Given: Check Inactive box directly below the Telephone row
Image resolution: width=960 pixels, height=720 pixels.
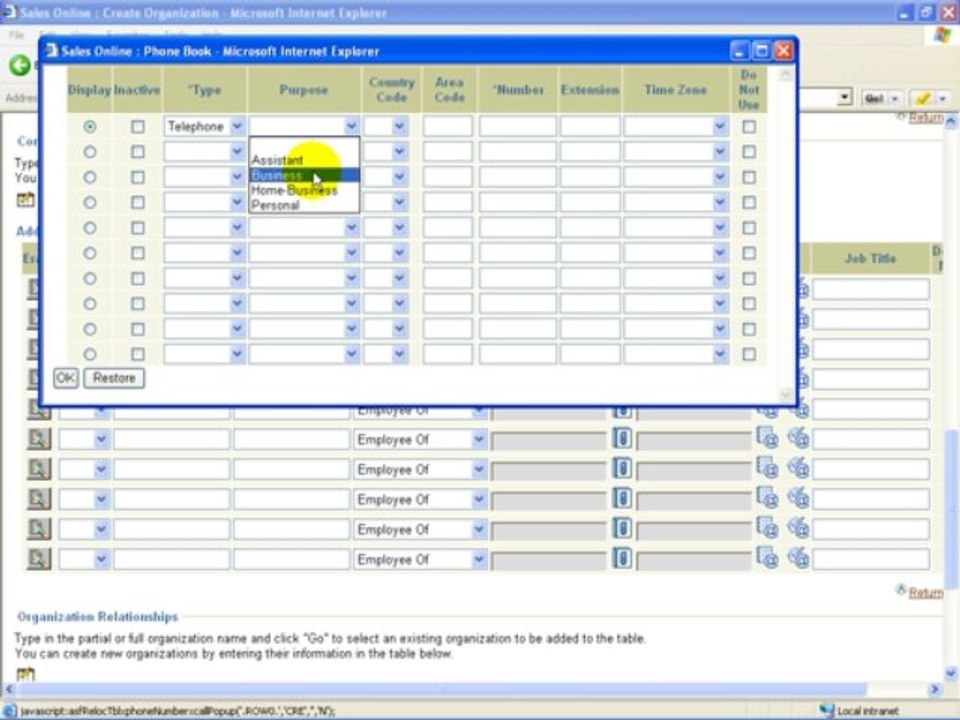Looking at the screenshot, I should click(x=138, y=152).
